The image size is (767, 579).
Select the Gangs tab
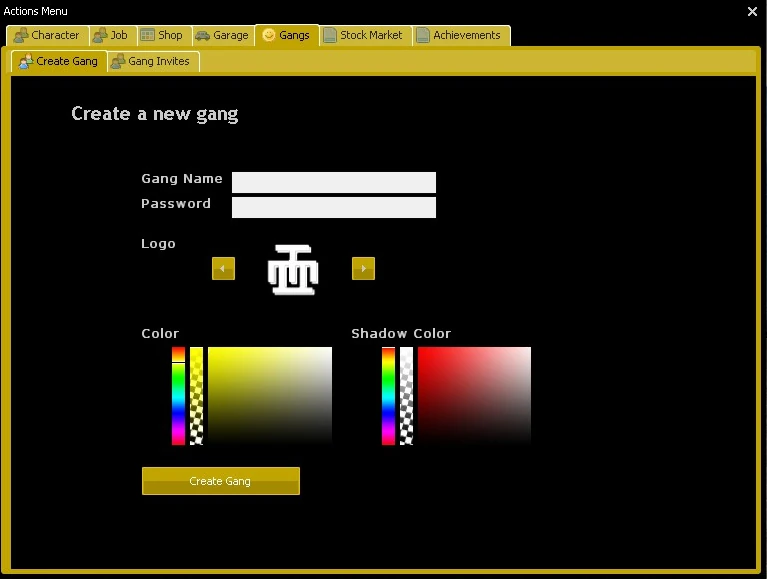(287, 35)
